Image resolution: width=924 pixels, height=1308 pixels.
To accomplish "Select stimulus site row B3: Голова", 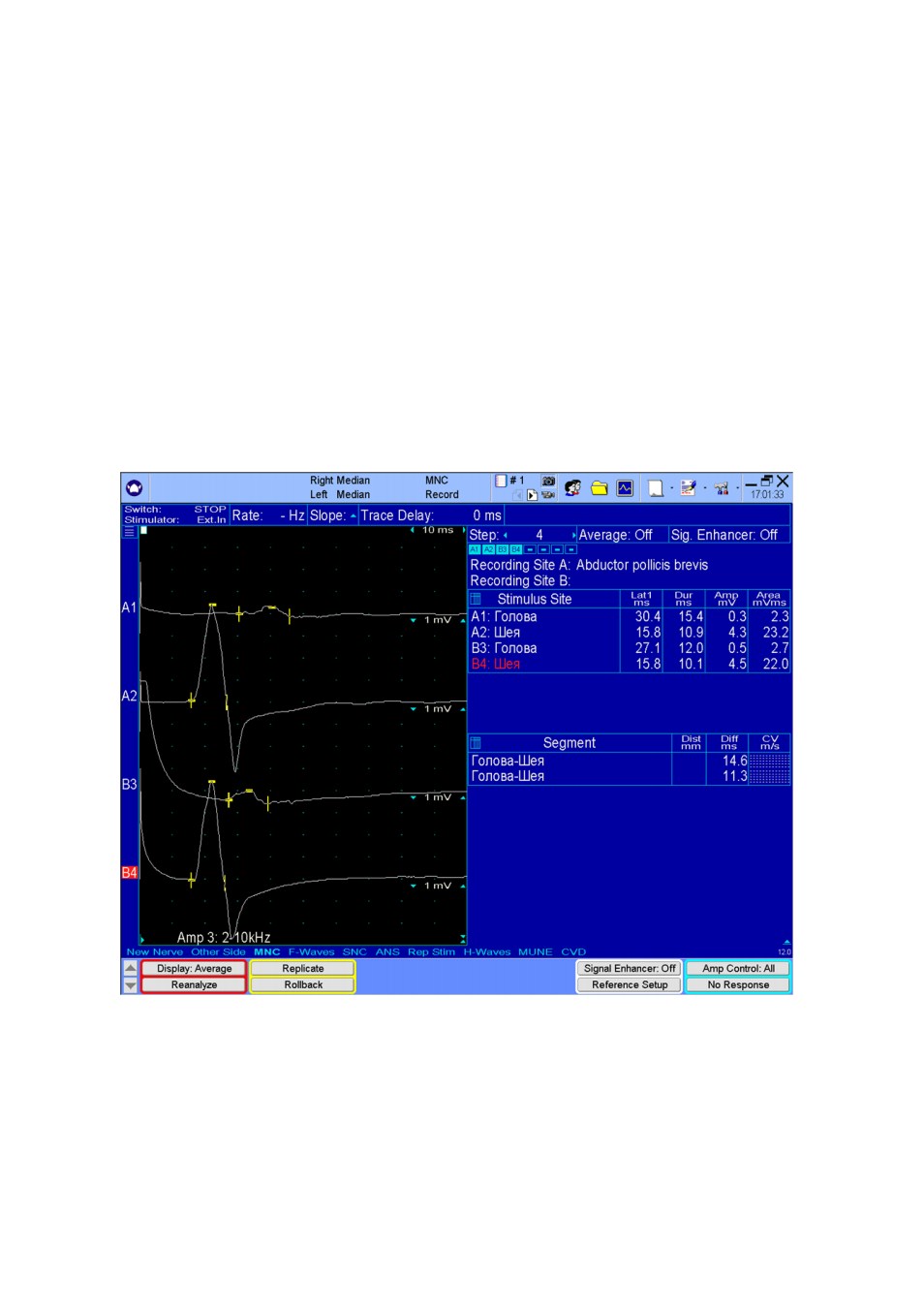I will pyautogui.click(x=630, y=648).
